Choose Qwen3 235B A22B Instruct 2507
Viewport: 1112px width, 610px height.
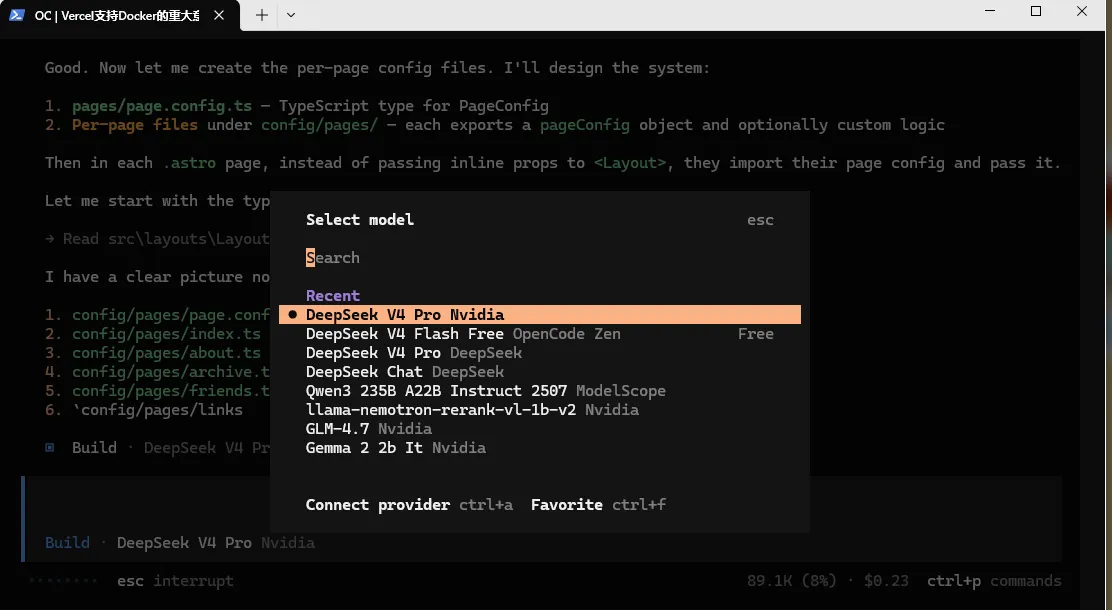click(540, 391)
